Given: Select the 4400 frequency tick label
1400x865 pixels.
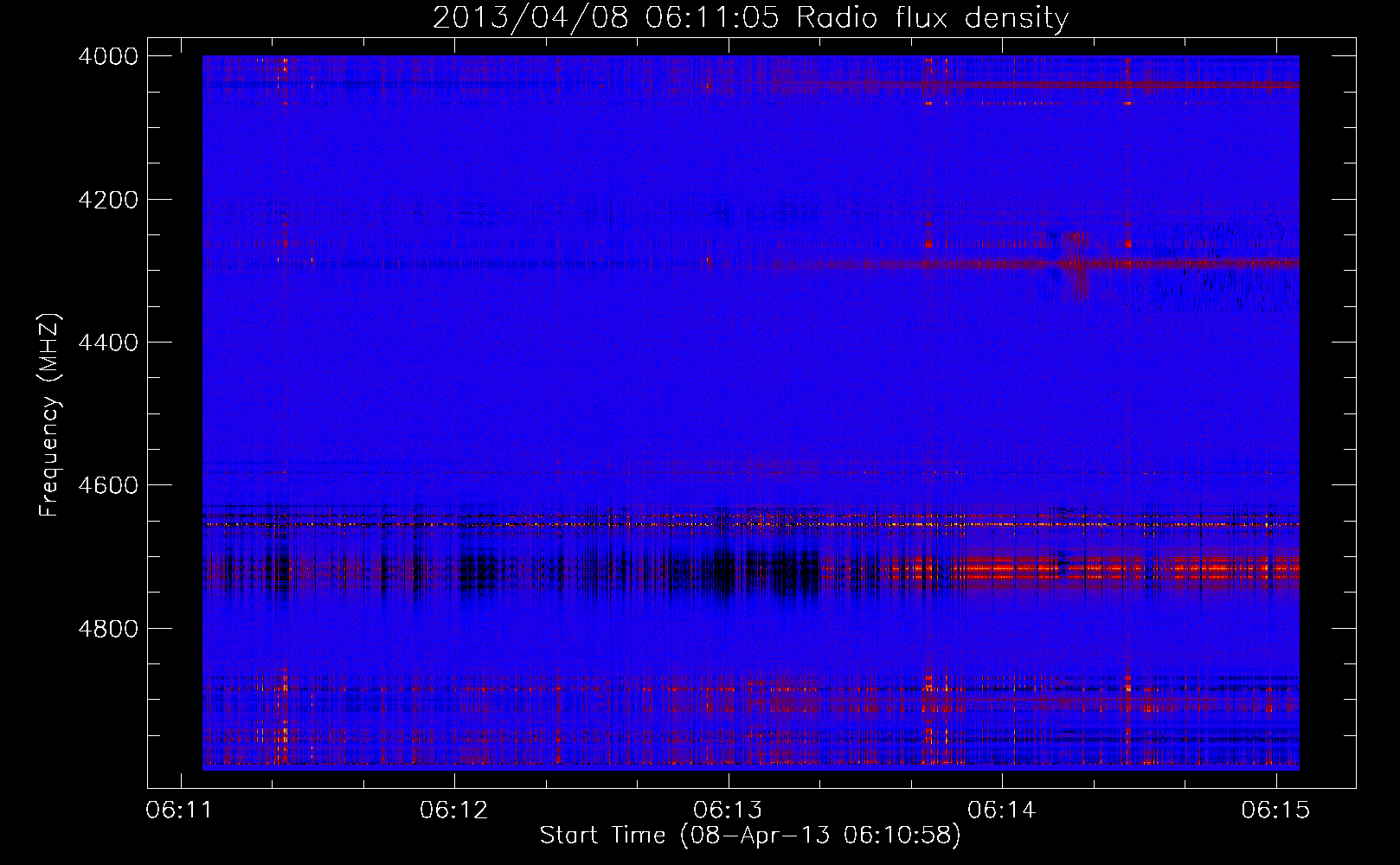Looking at the screenshot, I should (x=108, y=343).
